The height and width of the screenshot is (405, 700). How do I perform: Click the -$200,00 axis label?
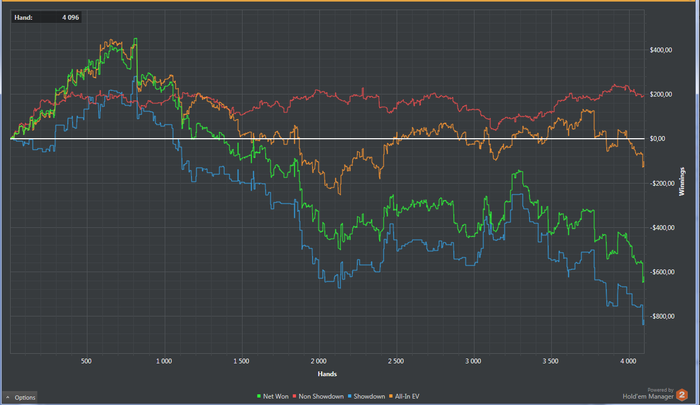coord(661,183)
